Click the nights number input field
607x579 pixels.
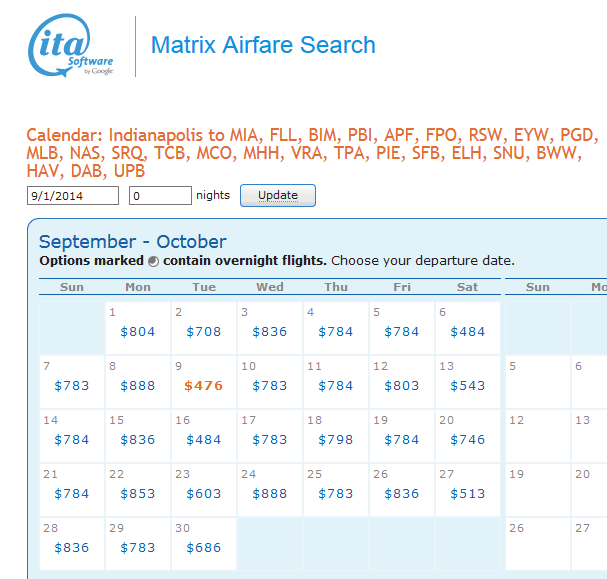[x=160, y=195]
